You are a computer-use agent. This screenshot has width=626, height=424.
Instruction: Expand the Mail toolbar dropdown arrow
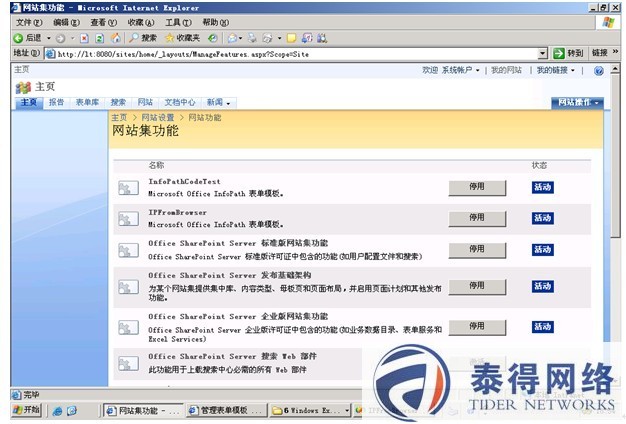240,38
